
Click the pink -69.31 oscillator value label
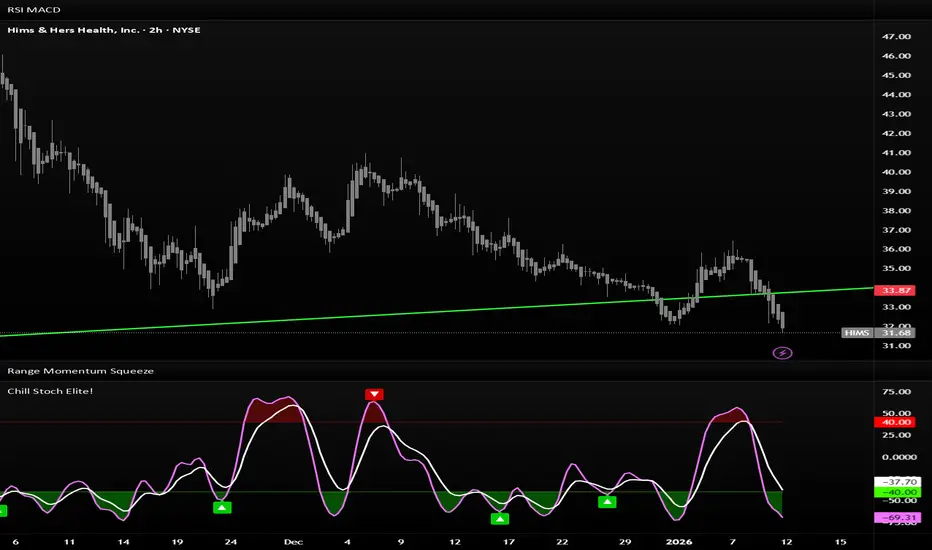pyautogui.click(x=893, y=518)
